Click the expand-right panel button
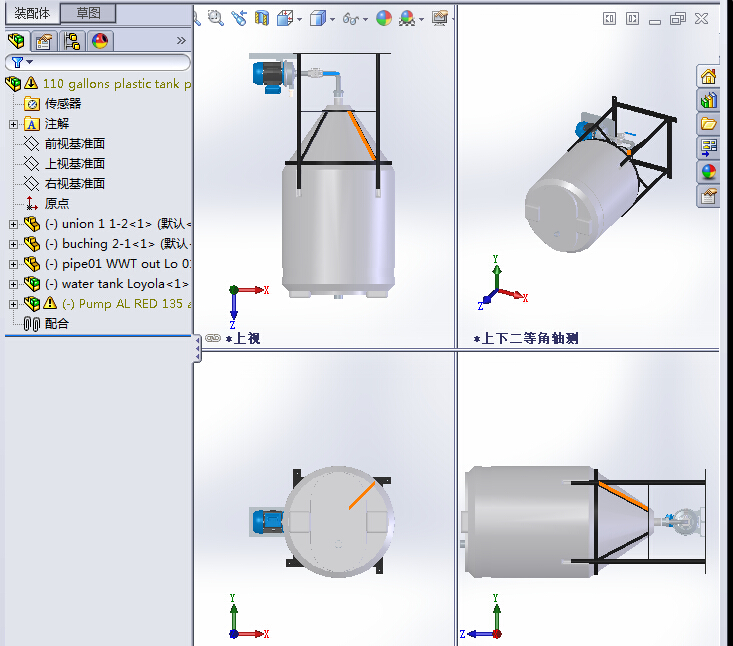Viewport: 733px width, 646px height. pyautogui.click(x=632, y=19)
